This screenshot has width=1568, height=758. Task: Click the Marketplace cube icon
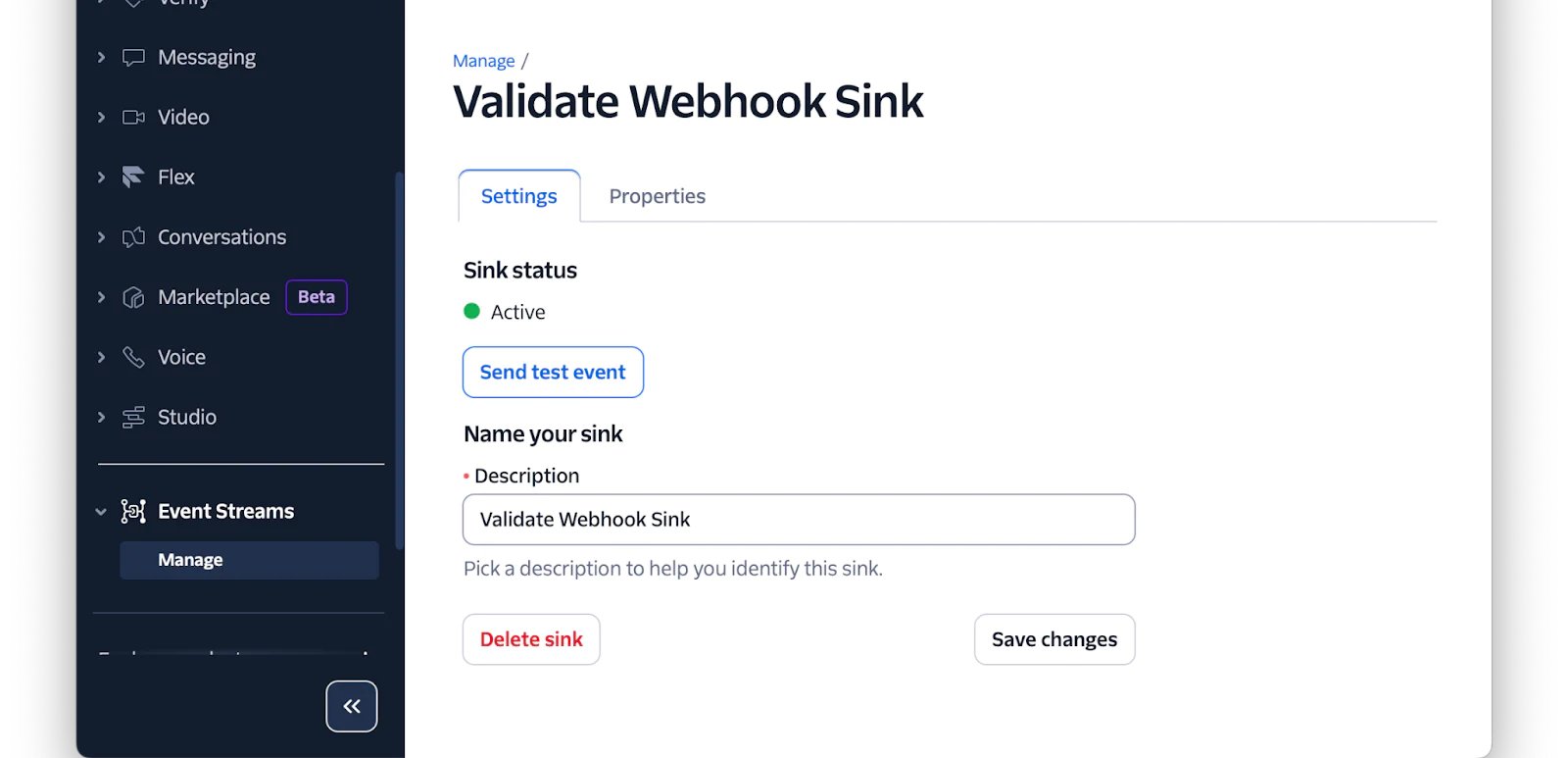click(133, 297)
